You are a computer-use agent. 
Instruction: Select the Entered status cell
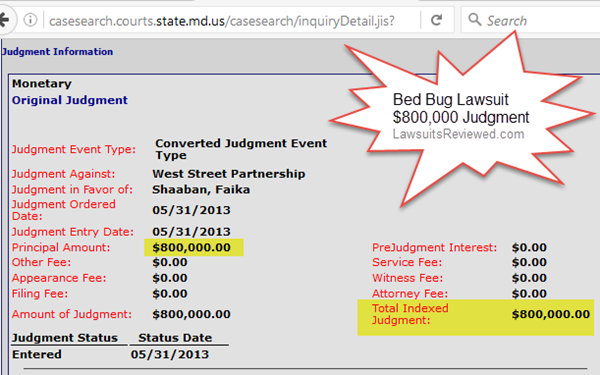(37, 354)
